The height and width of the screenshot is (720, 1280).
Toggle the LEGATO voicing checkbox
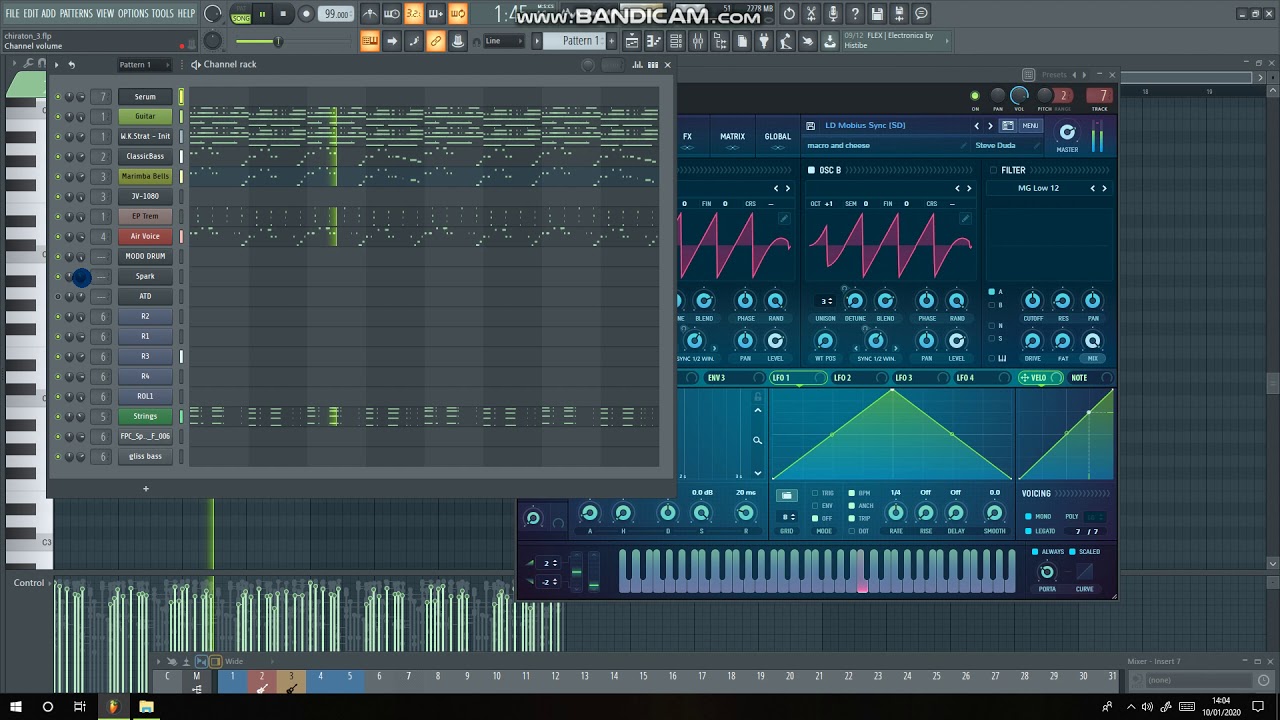(x=1028, y=531)
